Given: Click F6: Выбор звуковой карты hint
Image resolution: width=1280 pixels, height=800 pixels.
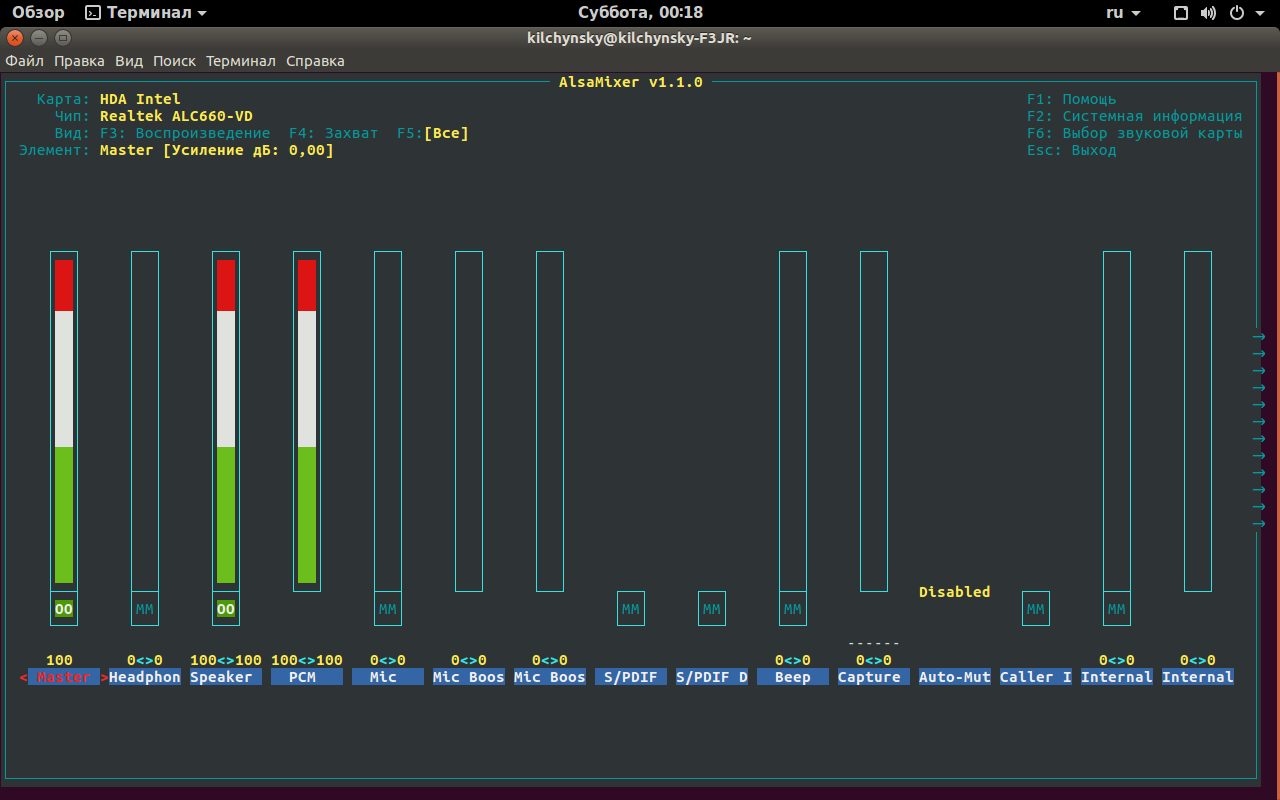Looking at the screenshot, I should click(1135, 133).
